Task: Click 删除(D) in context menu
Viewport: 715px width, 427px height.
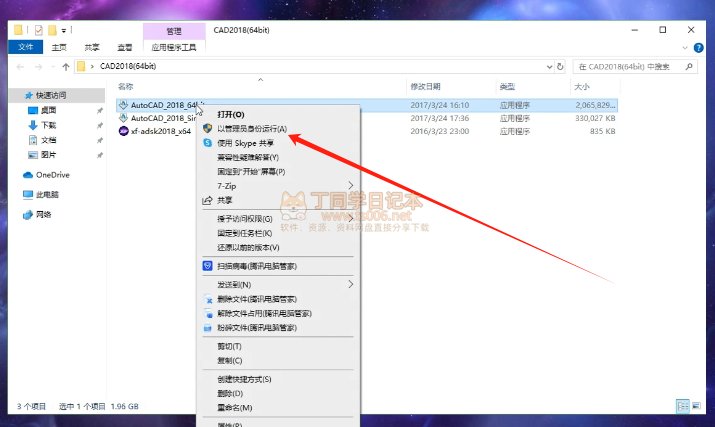Action: (x=230, y=393)
